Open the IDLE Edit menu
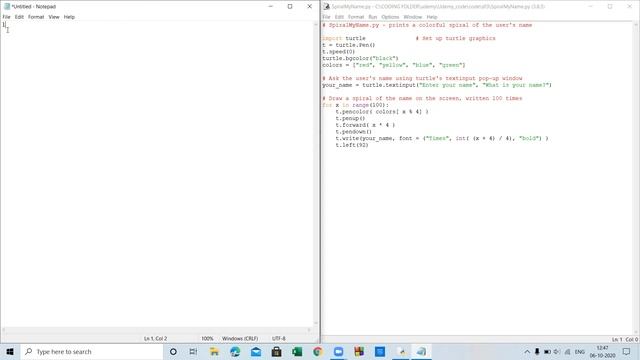640x360 pixels. (x=339, y=17)
